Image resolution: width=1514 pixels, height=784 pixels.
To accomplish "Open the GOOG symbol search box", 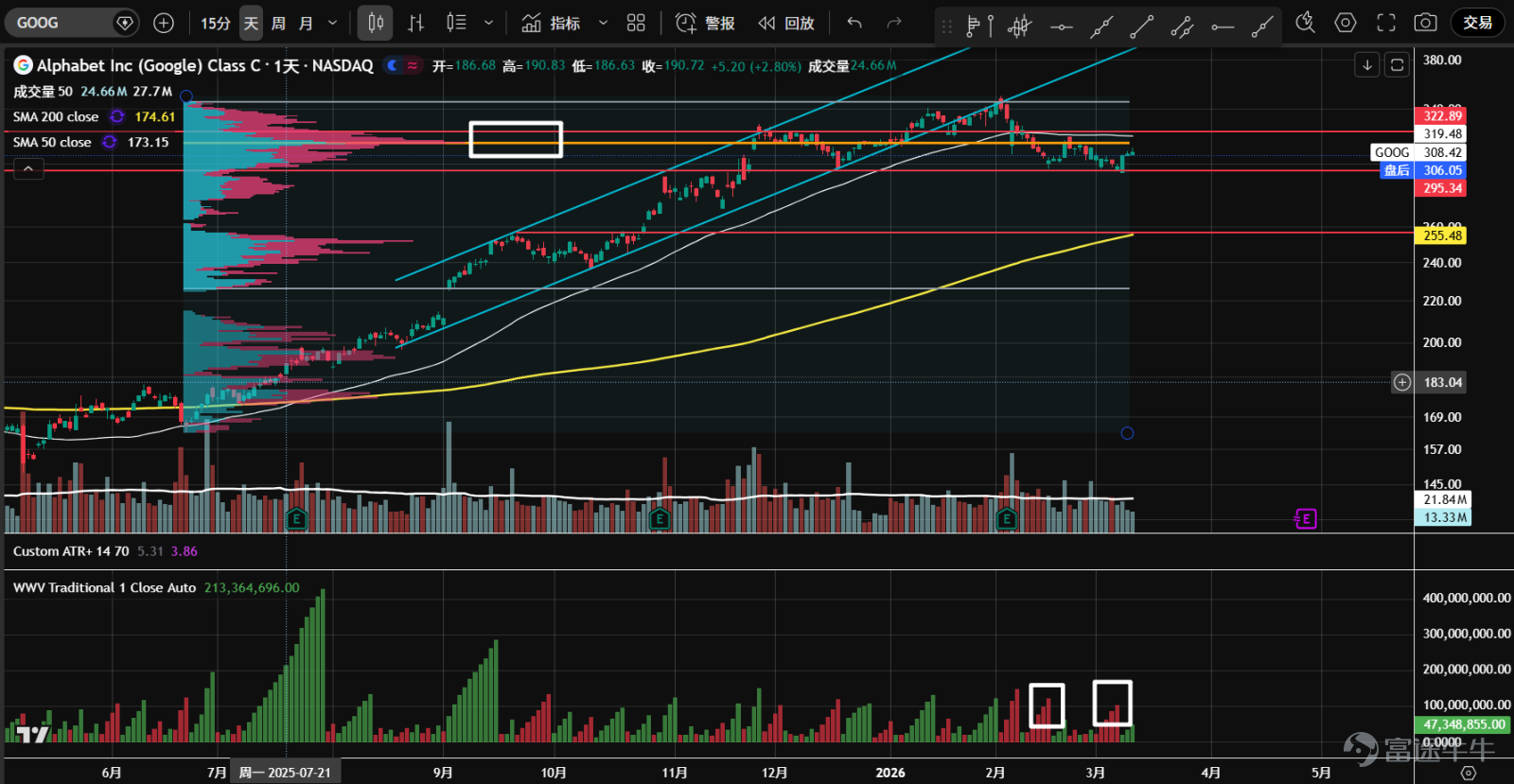I will (61, 23).
